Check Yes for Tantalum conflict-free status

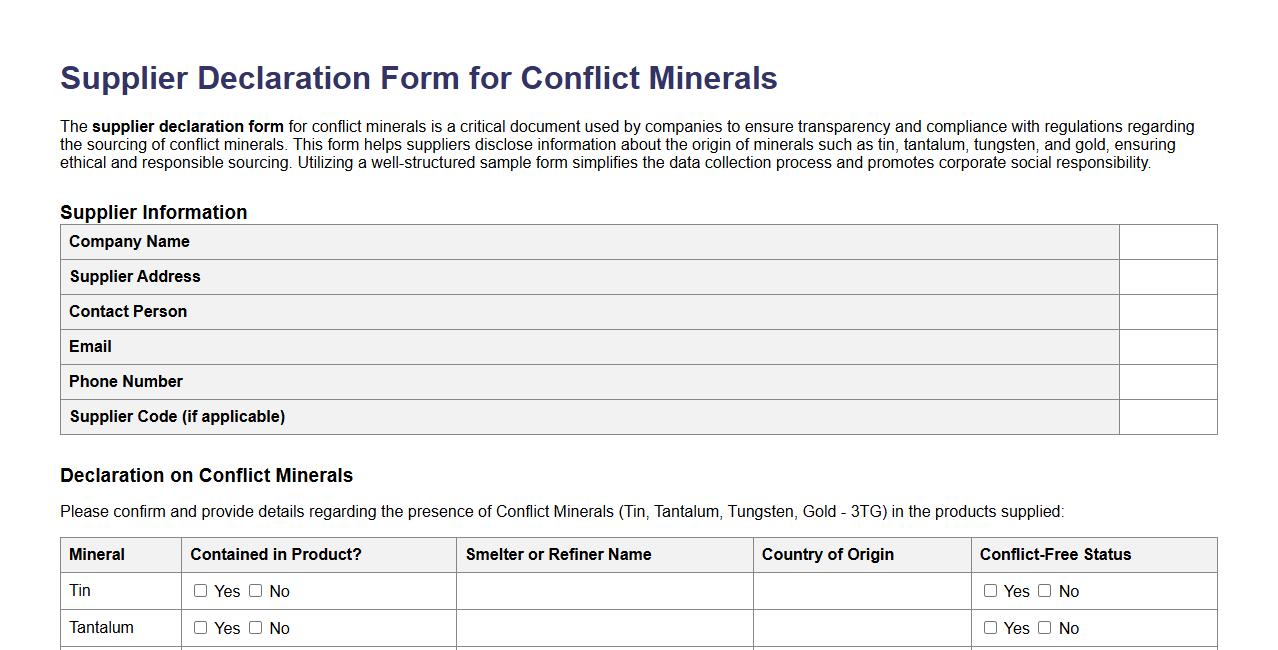coord(990,628)
